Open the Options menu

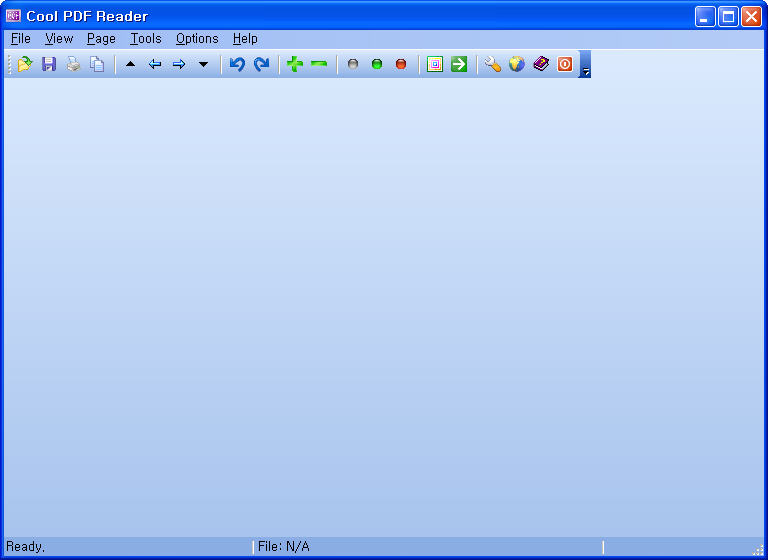[197, 39]
